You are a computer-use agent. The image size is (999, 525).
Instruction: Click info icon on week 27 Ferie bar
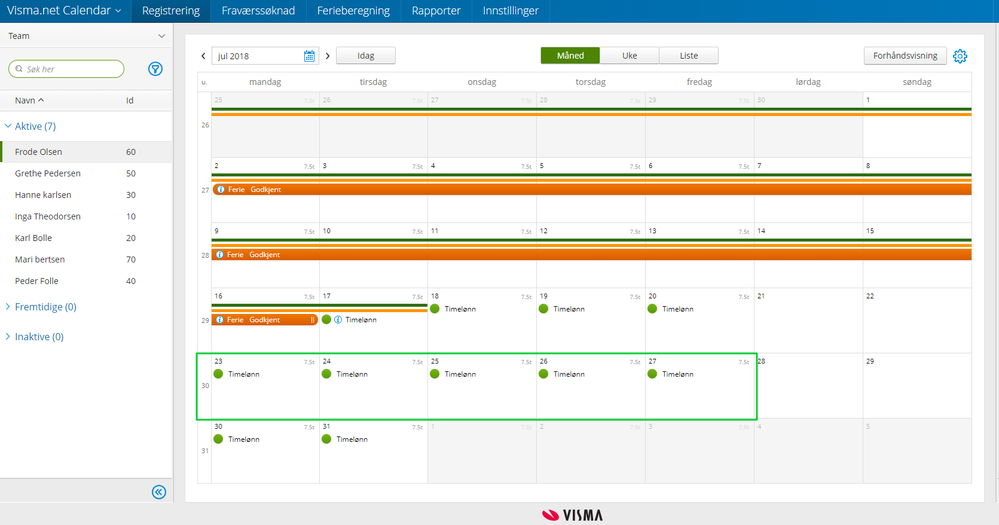220,190
